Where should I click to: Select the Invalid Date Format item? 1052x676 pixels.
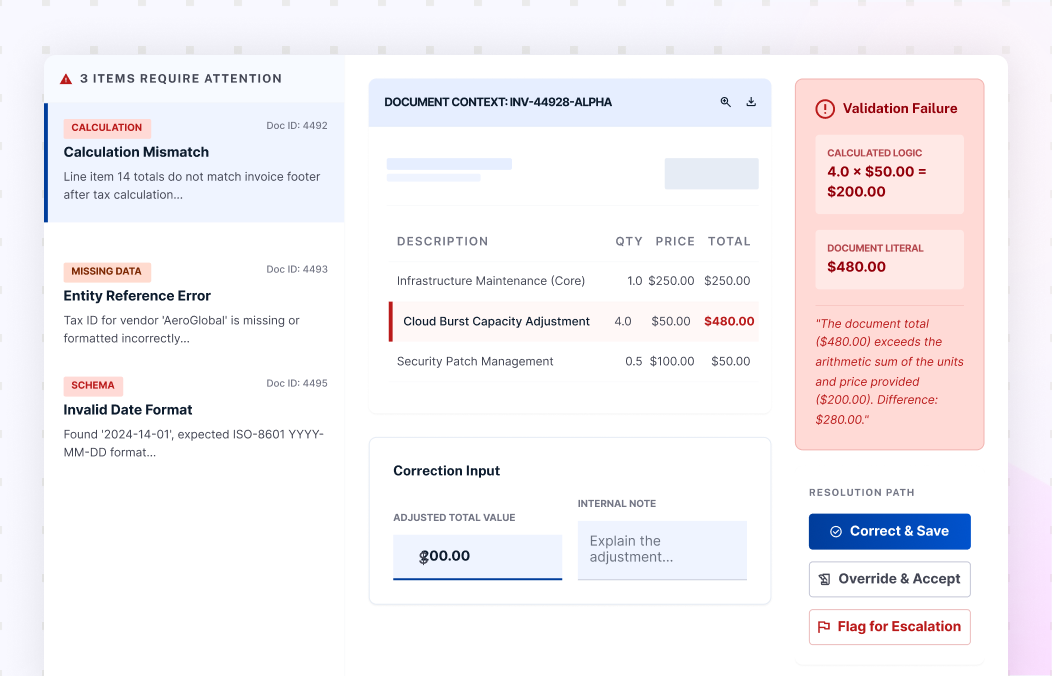coord(195,418)
